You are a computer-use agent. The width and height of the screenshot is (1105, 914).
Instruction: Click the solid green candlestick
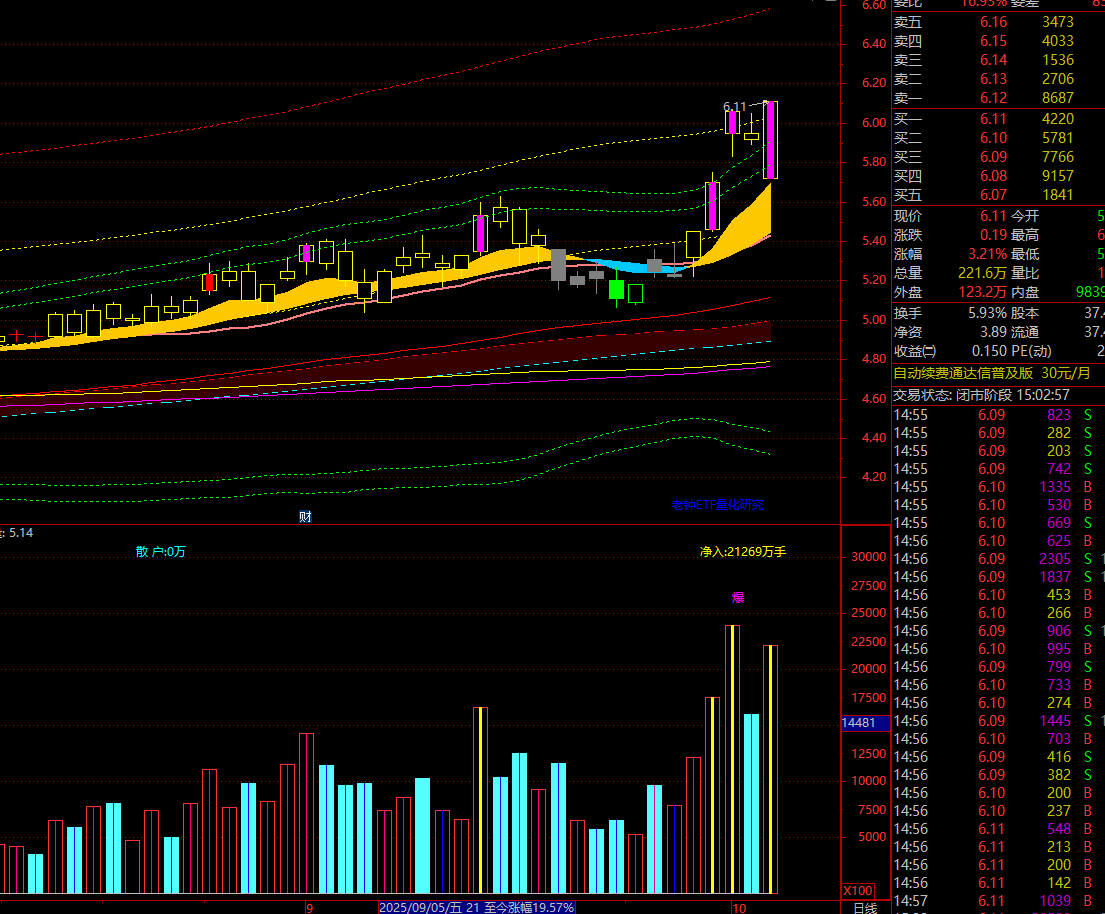617,290
